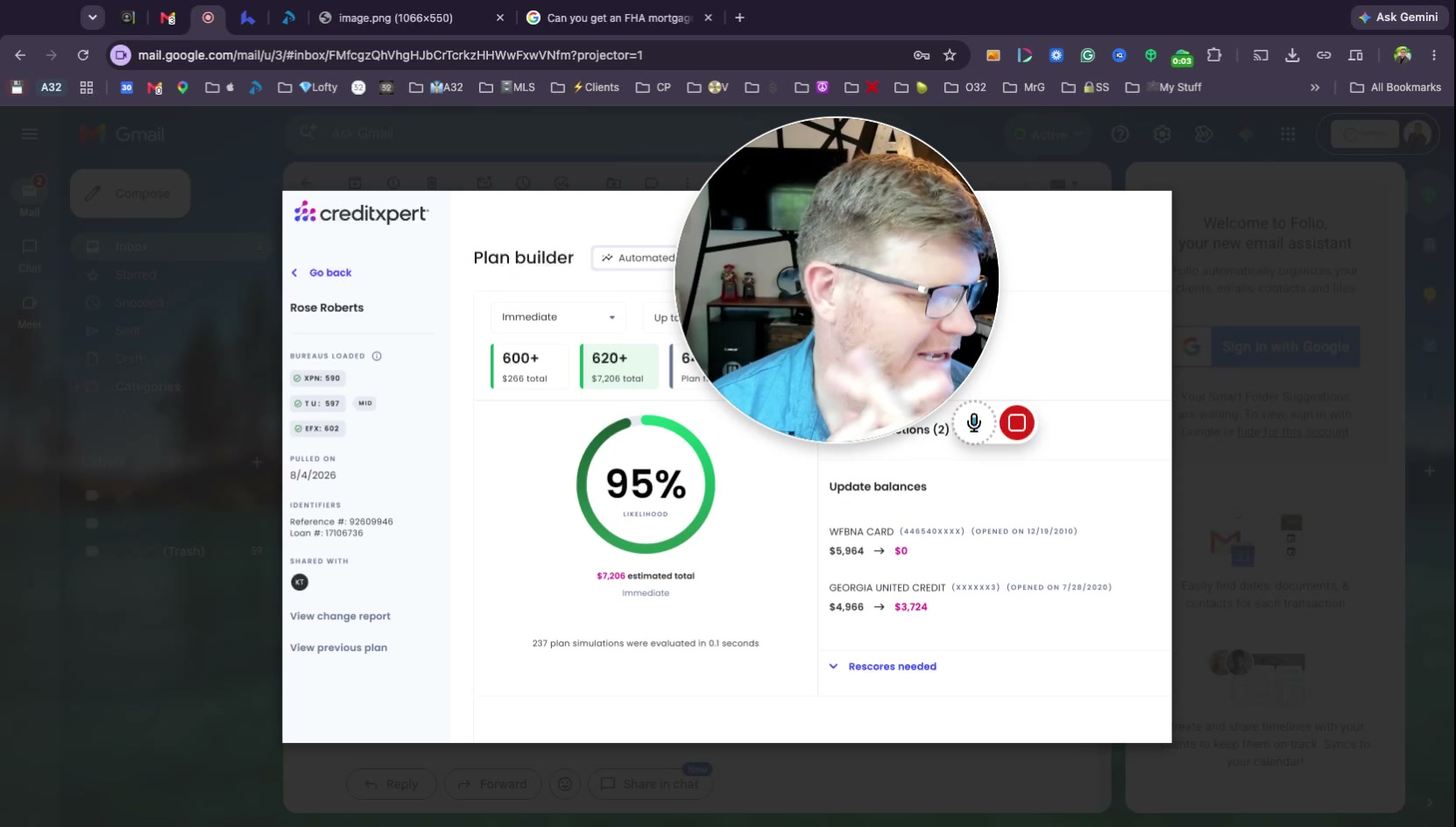This screenshot has height=827, width=1456.
Task: Expand the Rescores needed section
Action: [883, 667]
